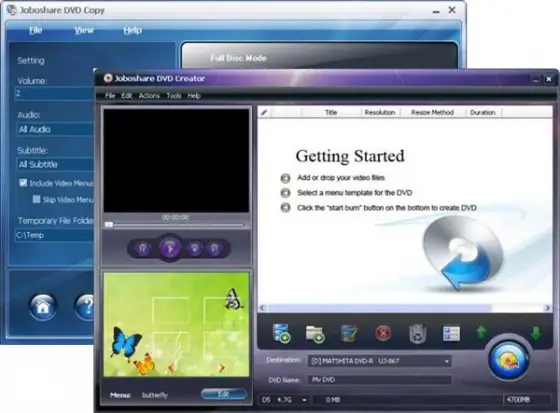Click the preview seek slider handle

pyautogui.click(x=109, y=225)
